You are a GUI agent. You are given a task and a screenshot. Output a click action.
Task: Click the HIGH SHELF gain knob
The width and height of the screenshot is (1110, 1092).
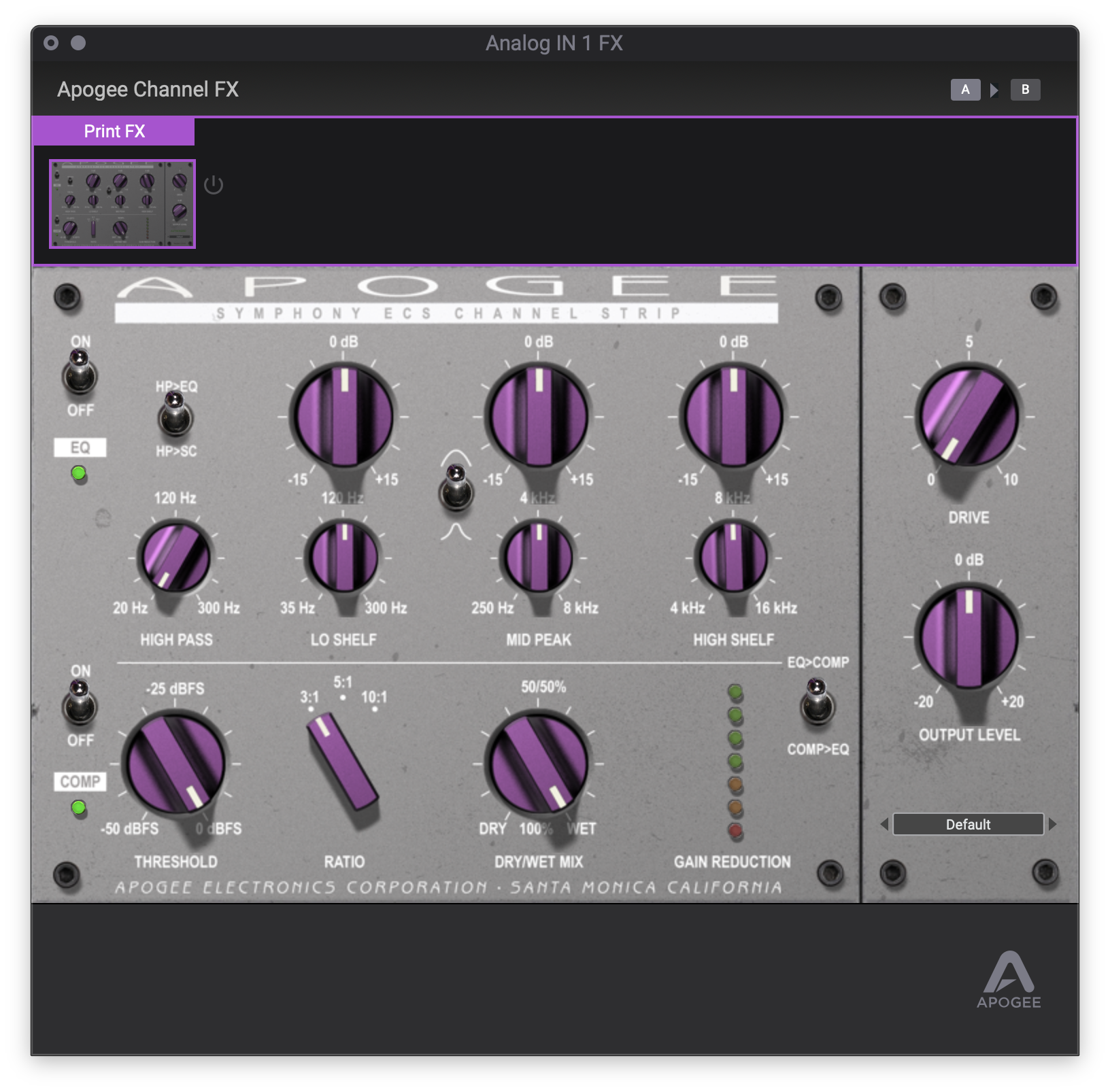[733, 415]
